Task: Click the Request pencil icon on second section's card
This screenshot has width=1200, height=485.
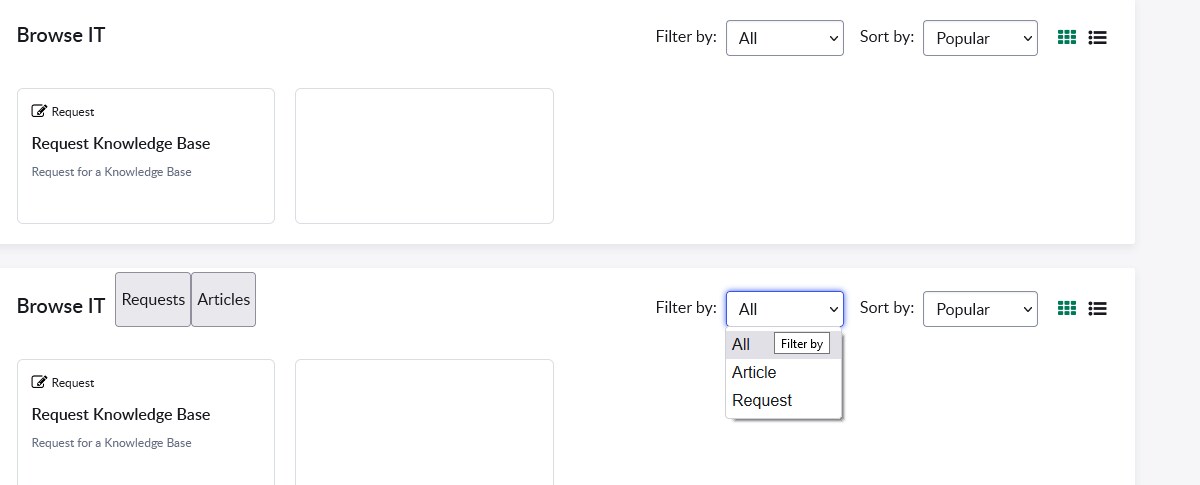Action: [39, 382]
